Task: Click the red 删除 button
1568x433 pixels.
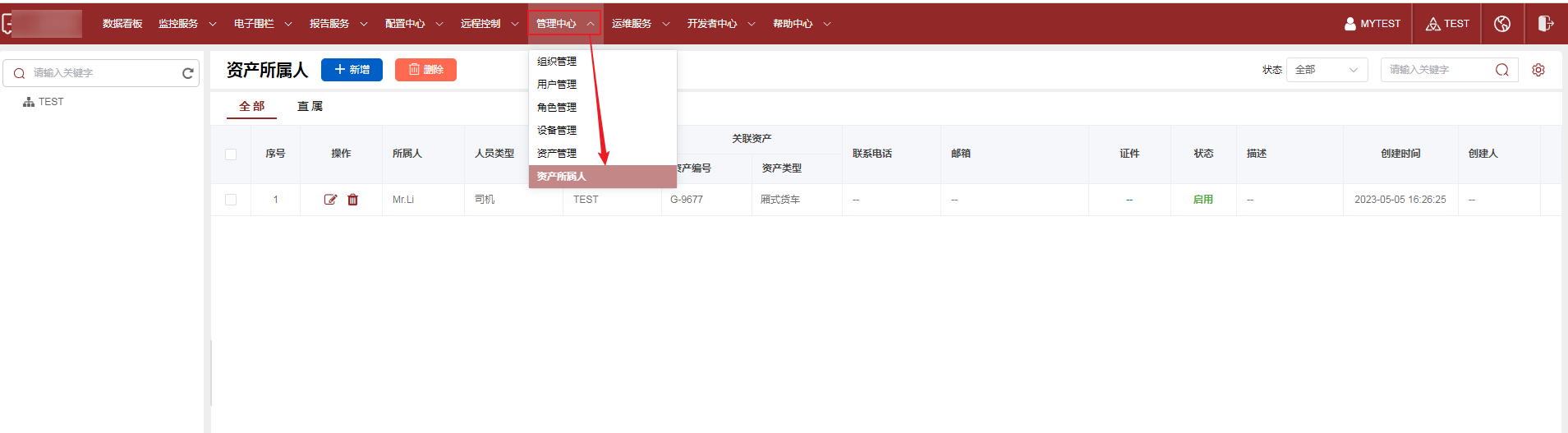Action: point(425,70)
